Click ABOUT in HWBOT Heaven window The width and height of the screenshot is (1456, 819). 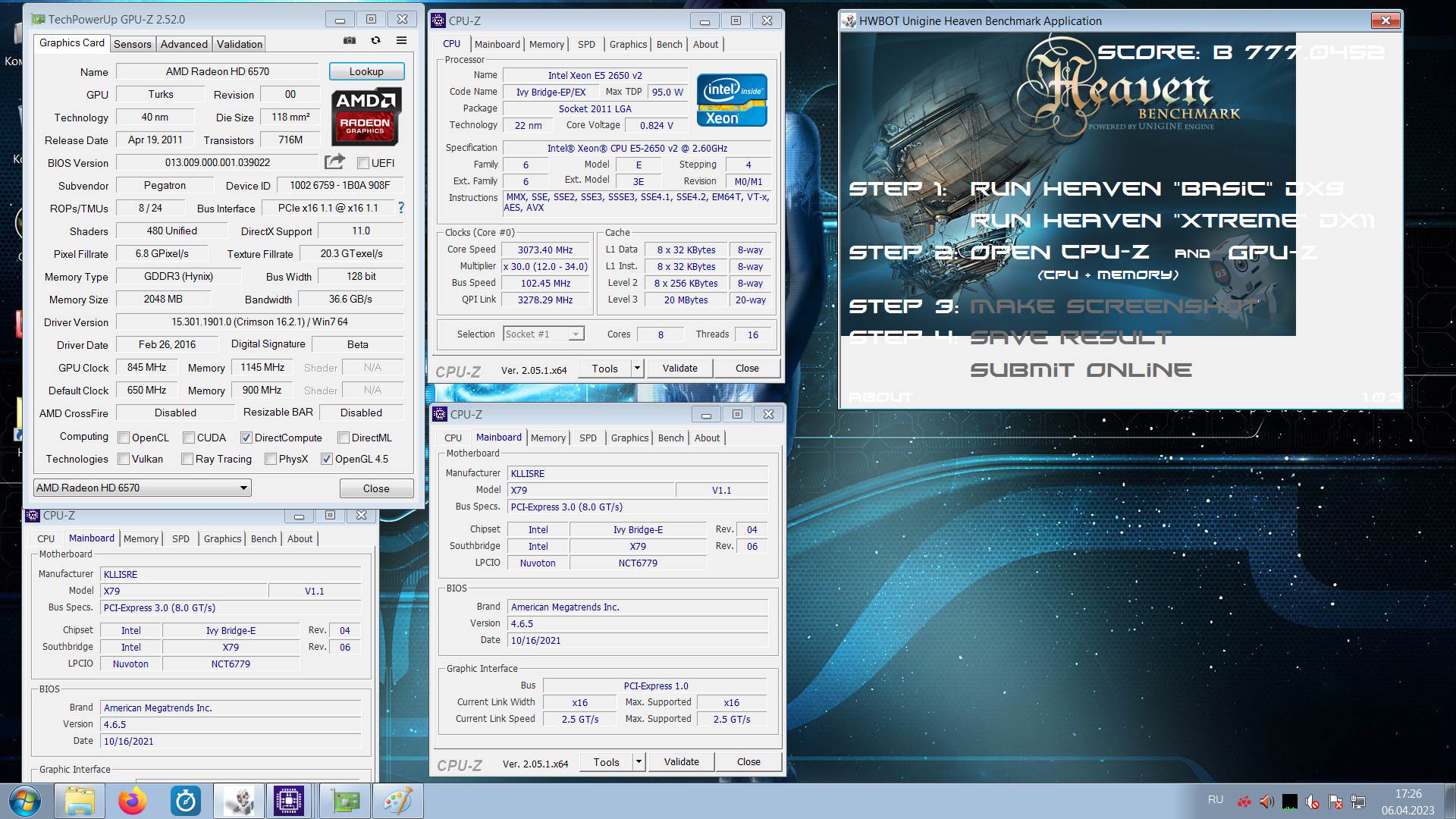pyautogui.click(x=880, y=397)
